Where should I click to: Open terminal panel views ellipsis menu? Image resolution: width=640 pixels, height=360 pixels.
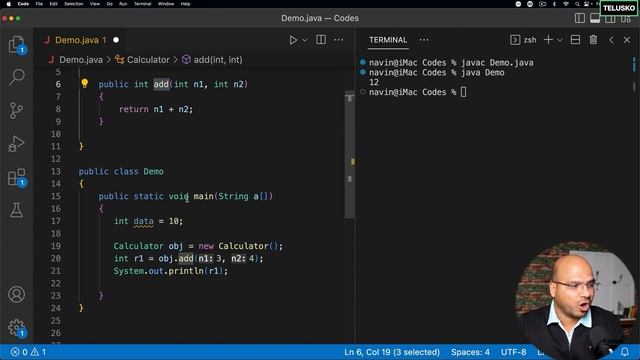[424, 40]
